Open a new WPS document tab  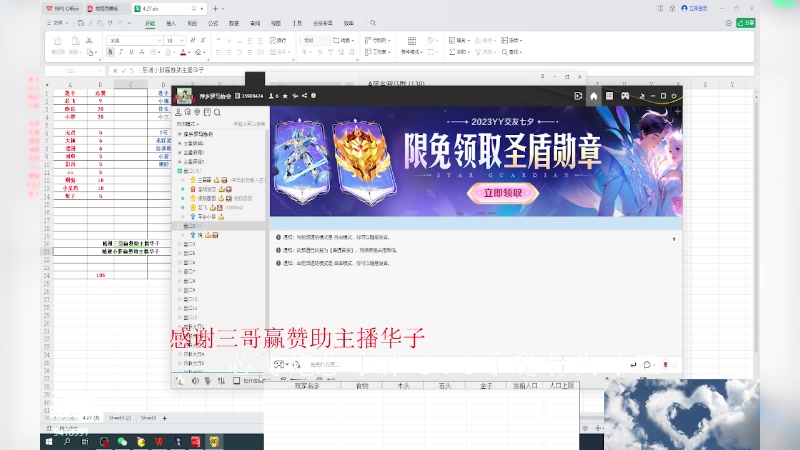pos(215,9)
